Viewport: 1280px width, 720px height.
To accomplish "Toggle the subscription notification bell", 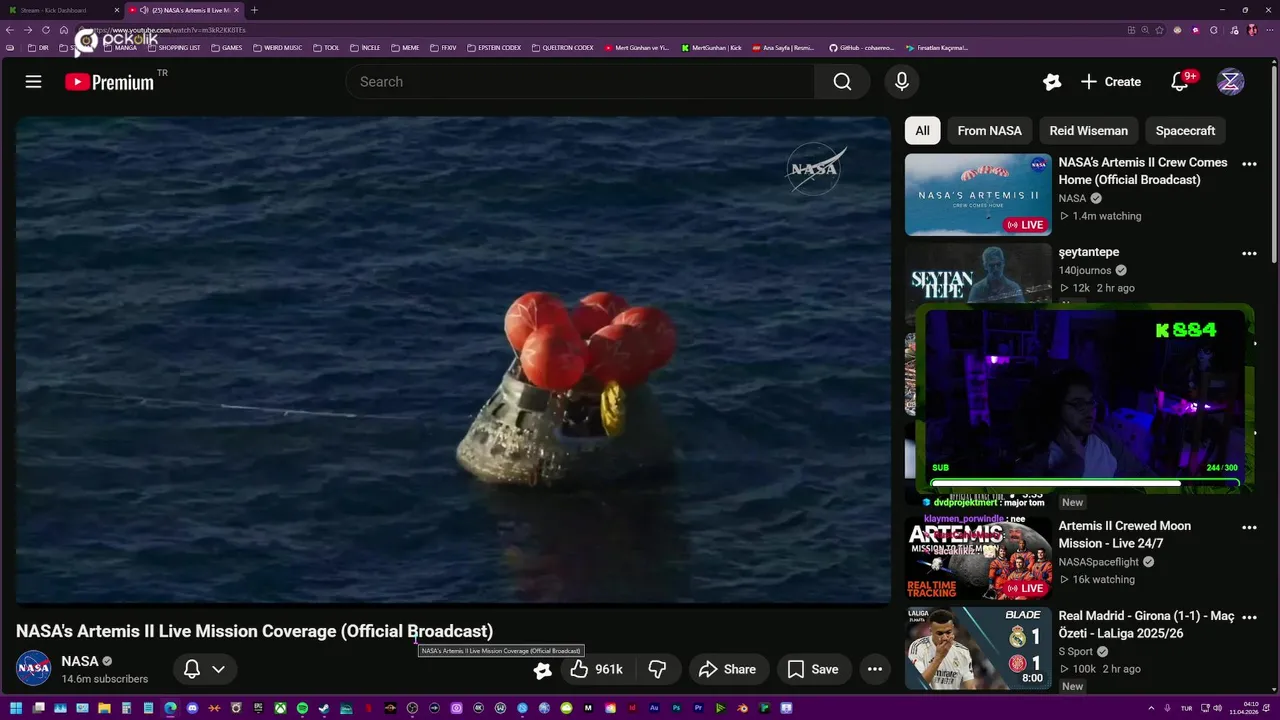I will (192, 669).
